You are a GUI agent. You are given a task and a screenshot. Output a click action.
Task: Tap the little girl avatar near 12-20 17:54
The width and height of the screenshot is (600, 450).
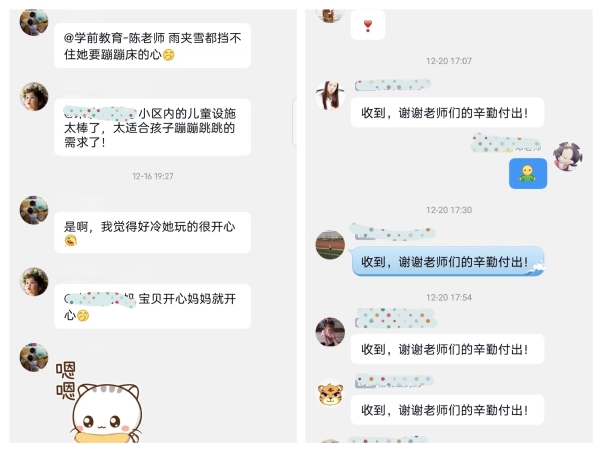pos(330,332)
